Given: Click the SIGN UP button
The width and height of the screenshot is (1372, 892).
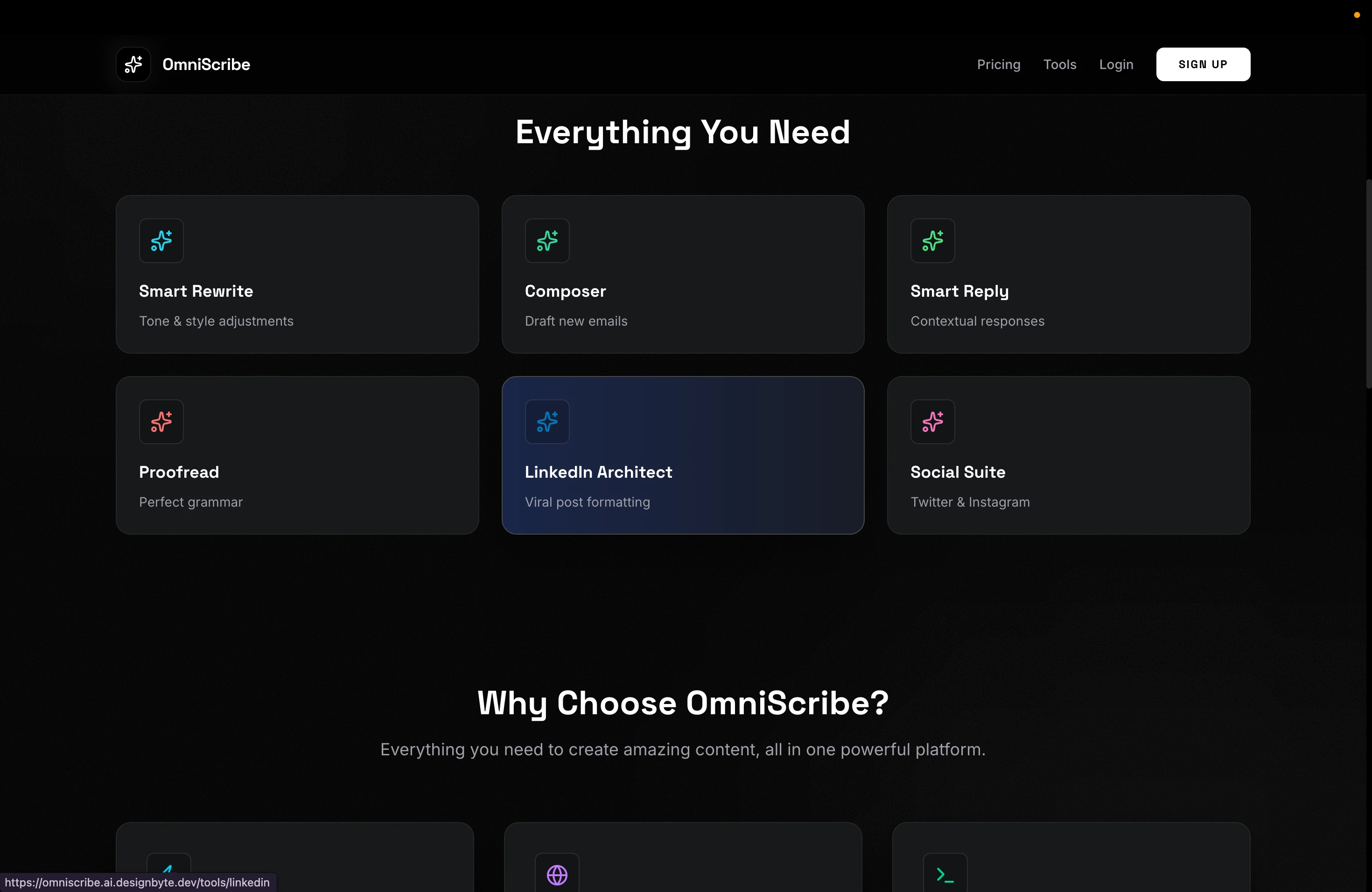Looking at the screenshot, I should click(1203, 64).
